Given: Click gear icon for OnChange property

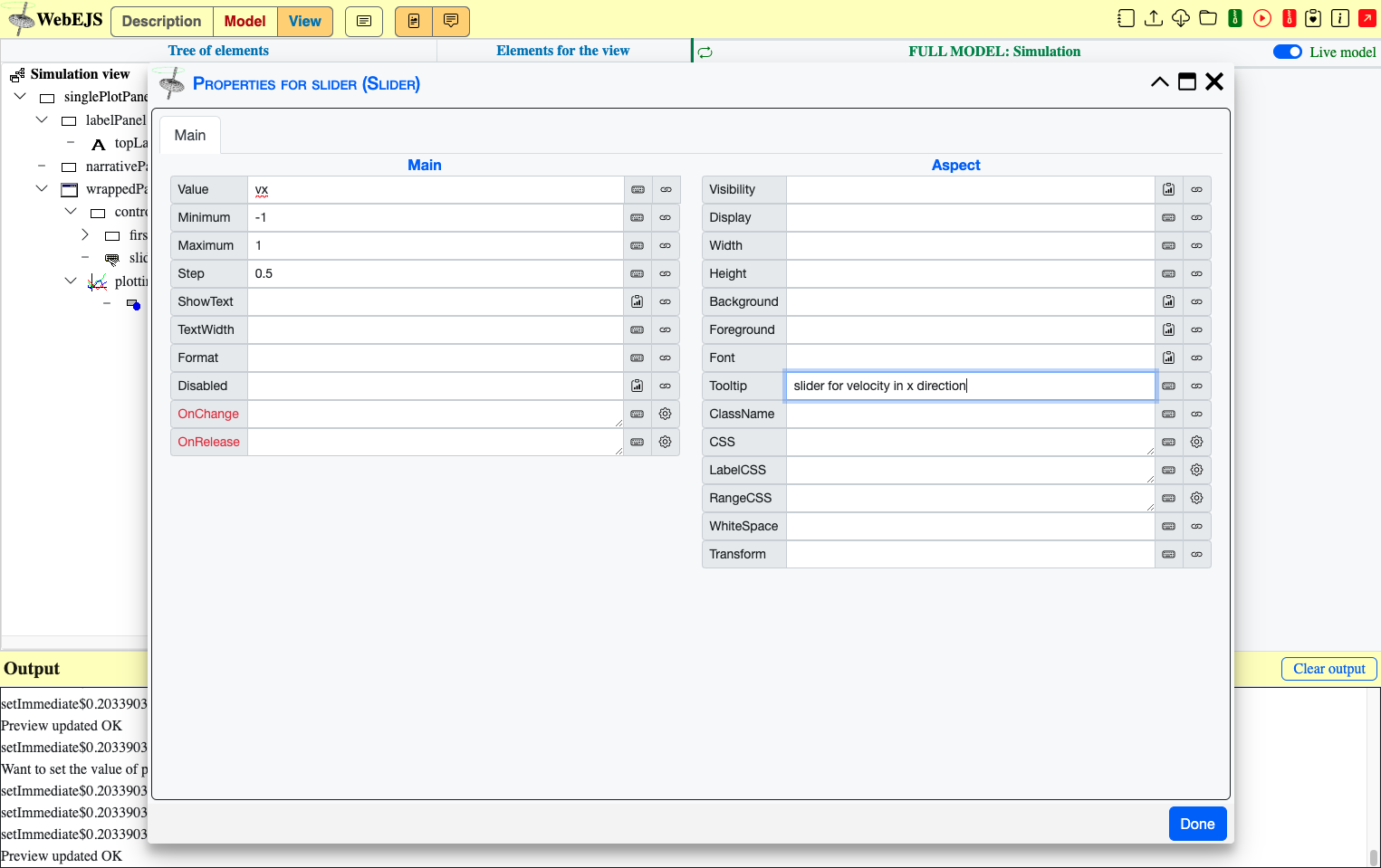Looking at the screenshot, I should (666, 414).
